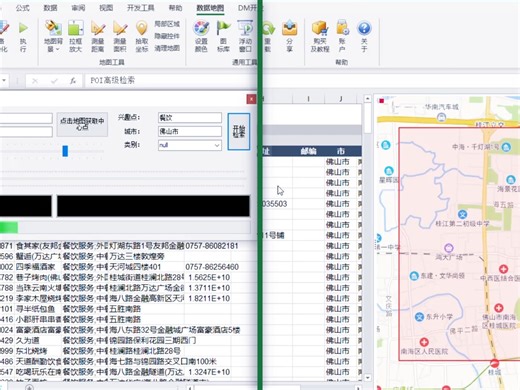Switch to the 帮助 ribbon tab

175,8
